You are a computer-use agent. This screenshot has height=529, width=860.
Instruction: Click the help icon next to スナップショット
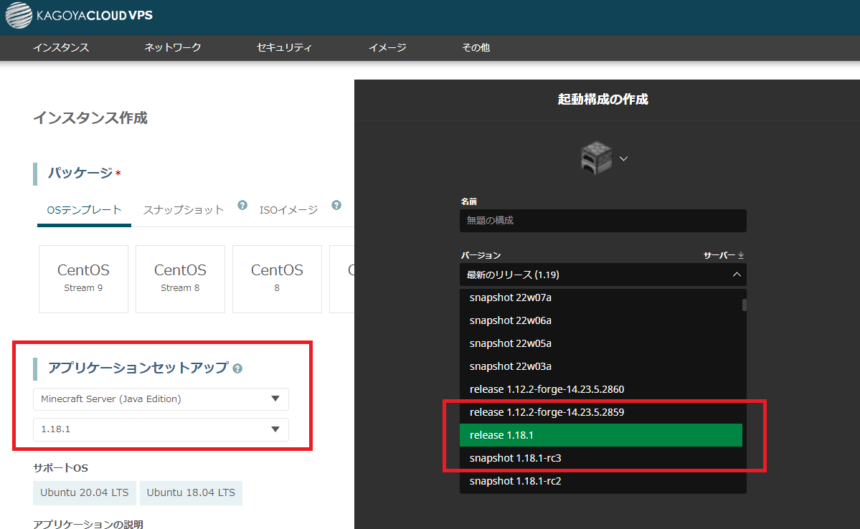click(242, 206)
